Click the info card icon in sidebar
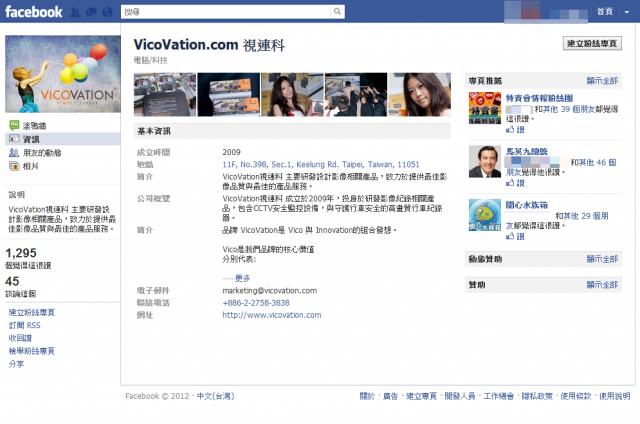The image size is (640, 424). [14, 139]
